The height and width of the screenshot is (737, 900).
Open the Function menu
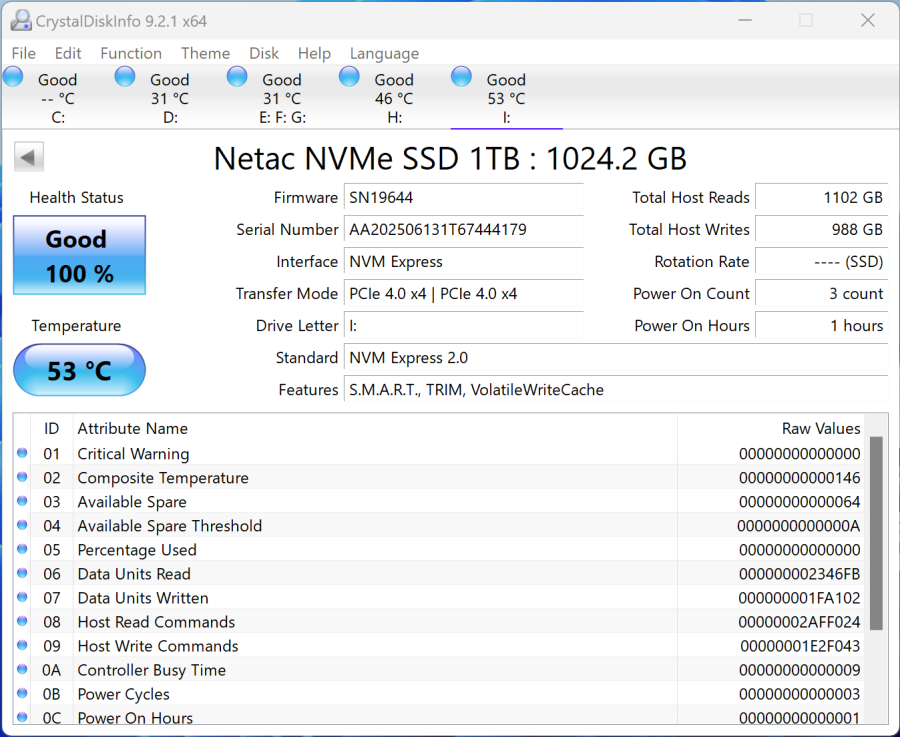click(131, 53)
